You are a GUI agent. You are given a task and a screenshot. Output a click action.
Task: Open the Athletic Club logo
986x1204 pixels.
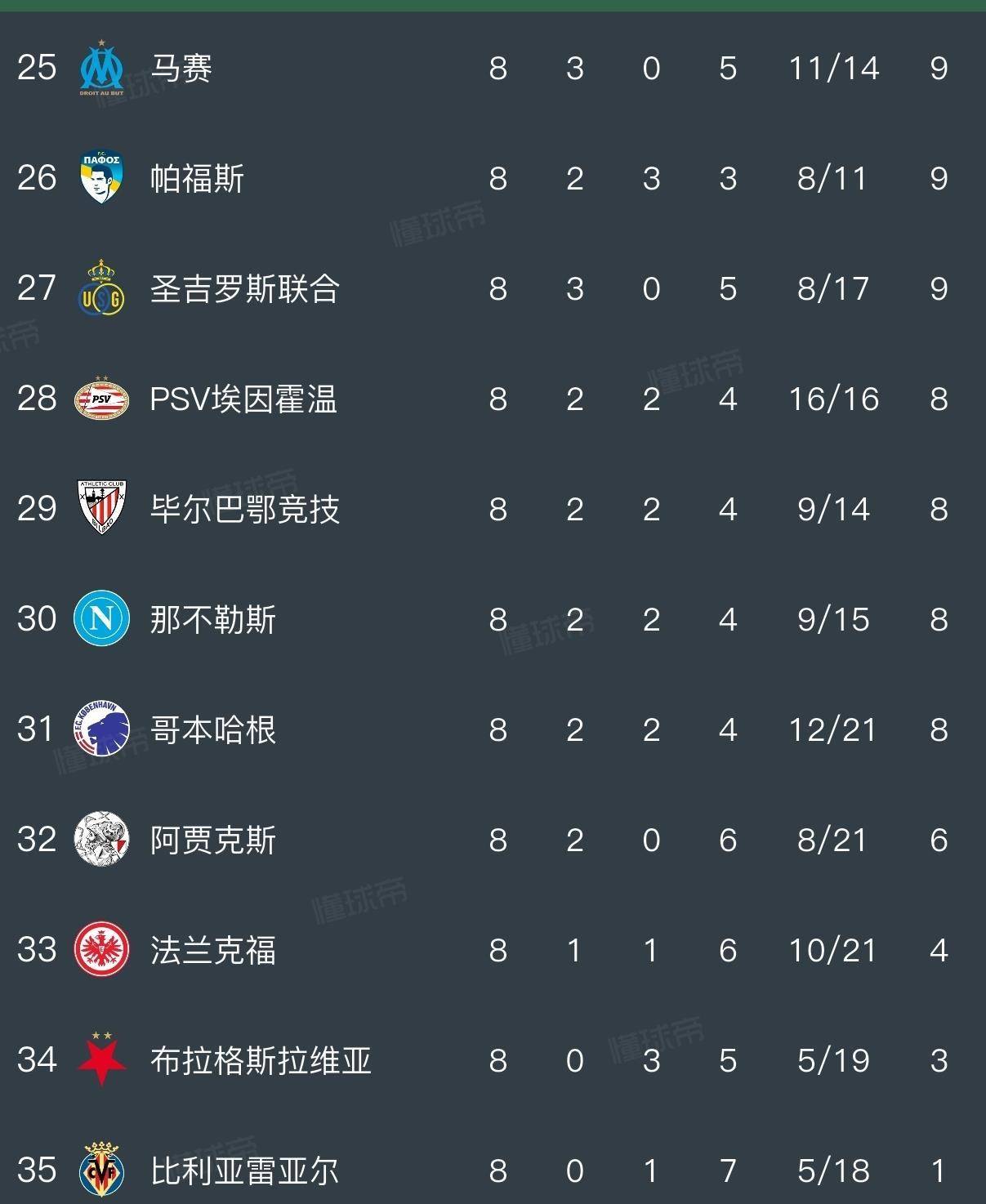(x=101, y=509)
